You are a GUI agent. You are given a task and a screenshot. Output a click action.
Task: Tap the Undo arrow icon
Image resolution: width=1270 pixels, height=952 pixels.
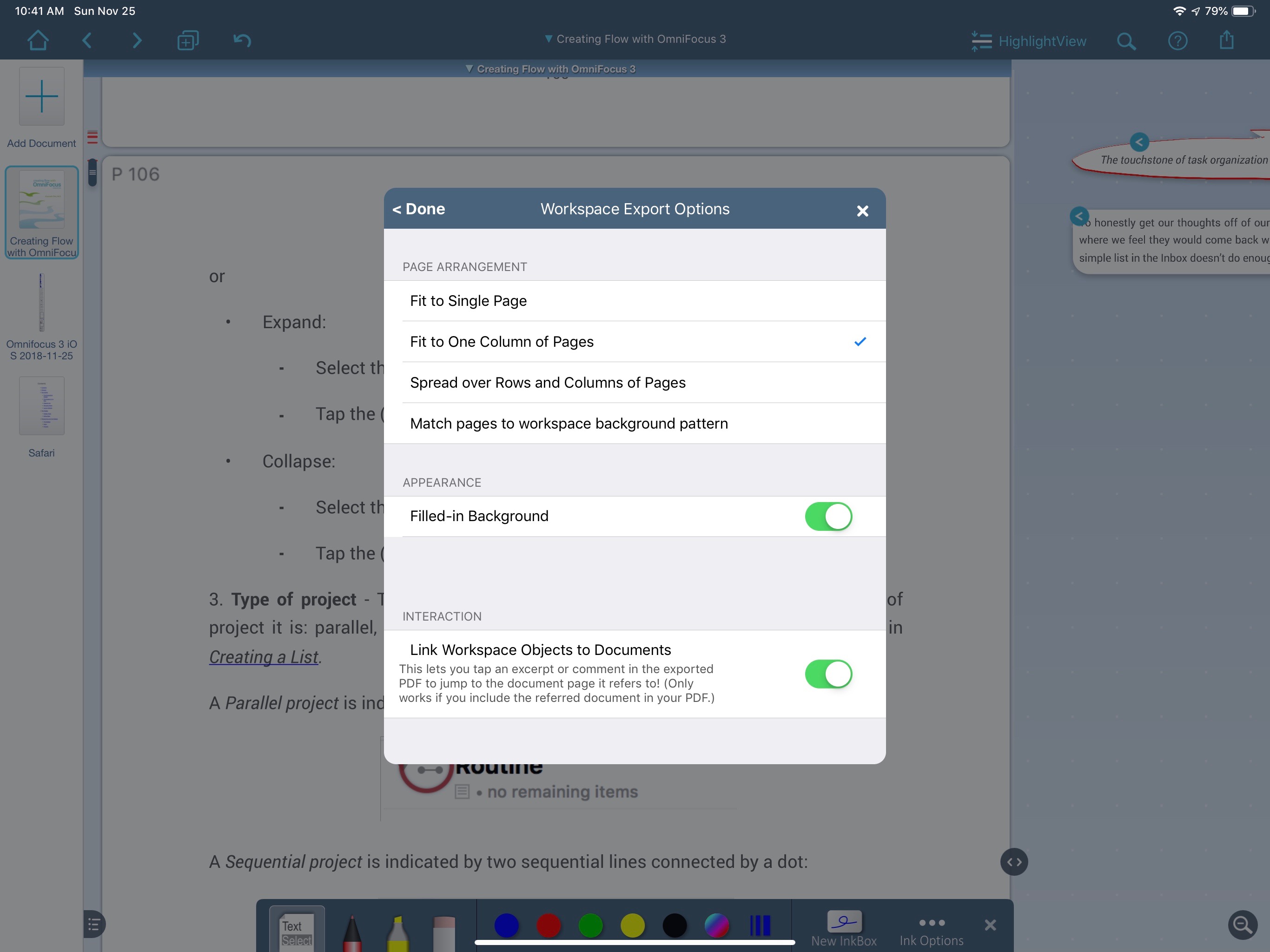coord(242,40)
